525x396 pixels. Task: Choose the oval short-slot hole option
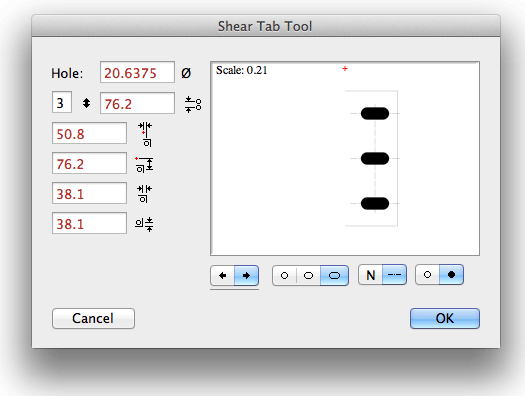tap(308, 275)
